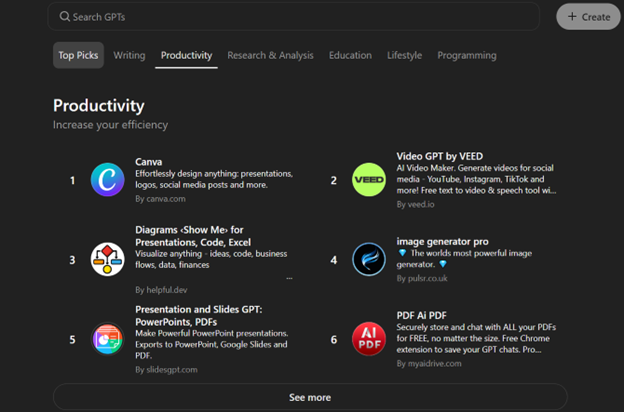The image size is (624, 412).
Task: Click rank number 4 beside image generator
Action: 333,260
